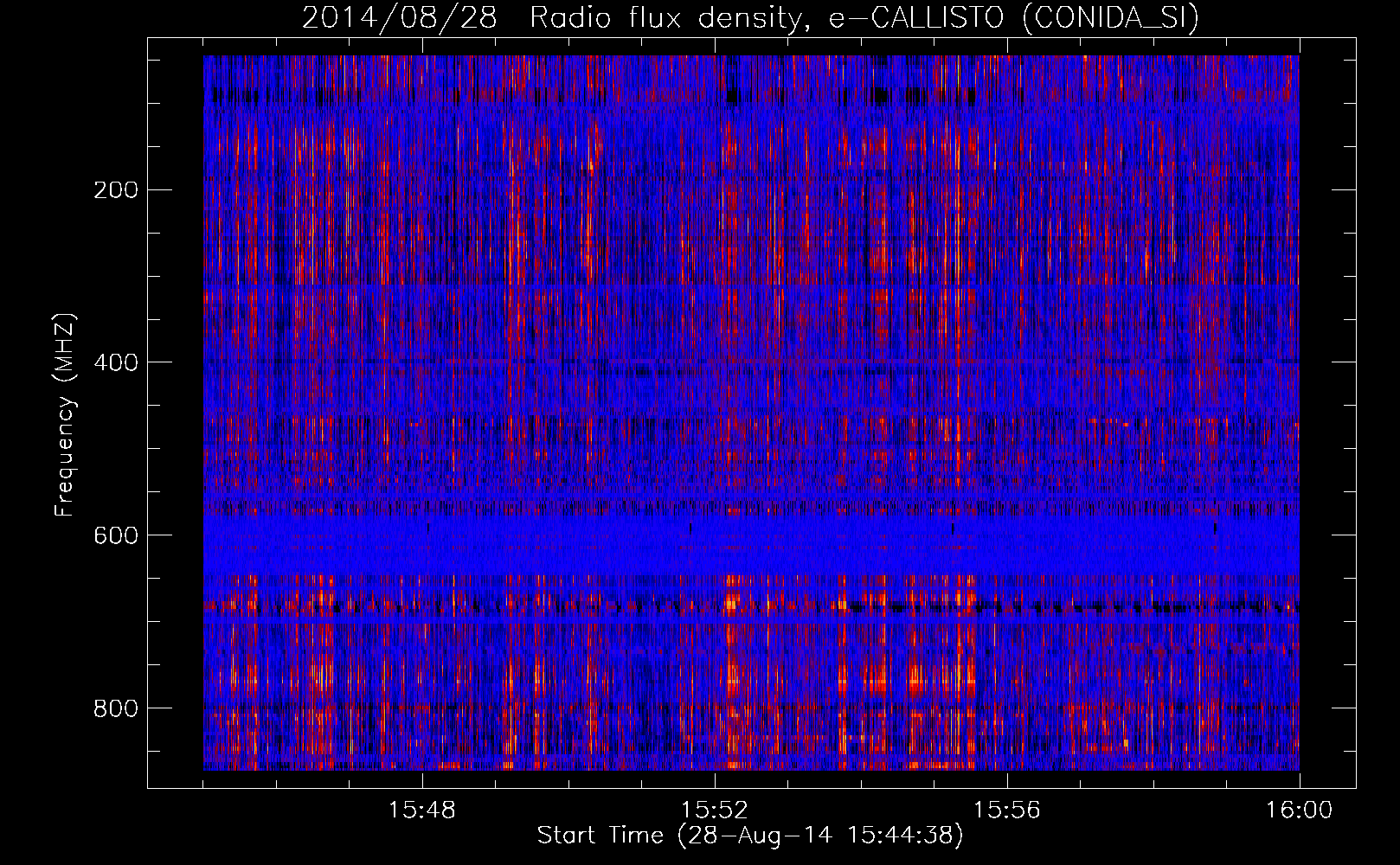1400x865 pixels.
Task: Click the 15:52 time tick label
Action: [715, 811]
